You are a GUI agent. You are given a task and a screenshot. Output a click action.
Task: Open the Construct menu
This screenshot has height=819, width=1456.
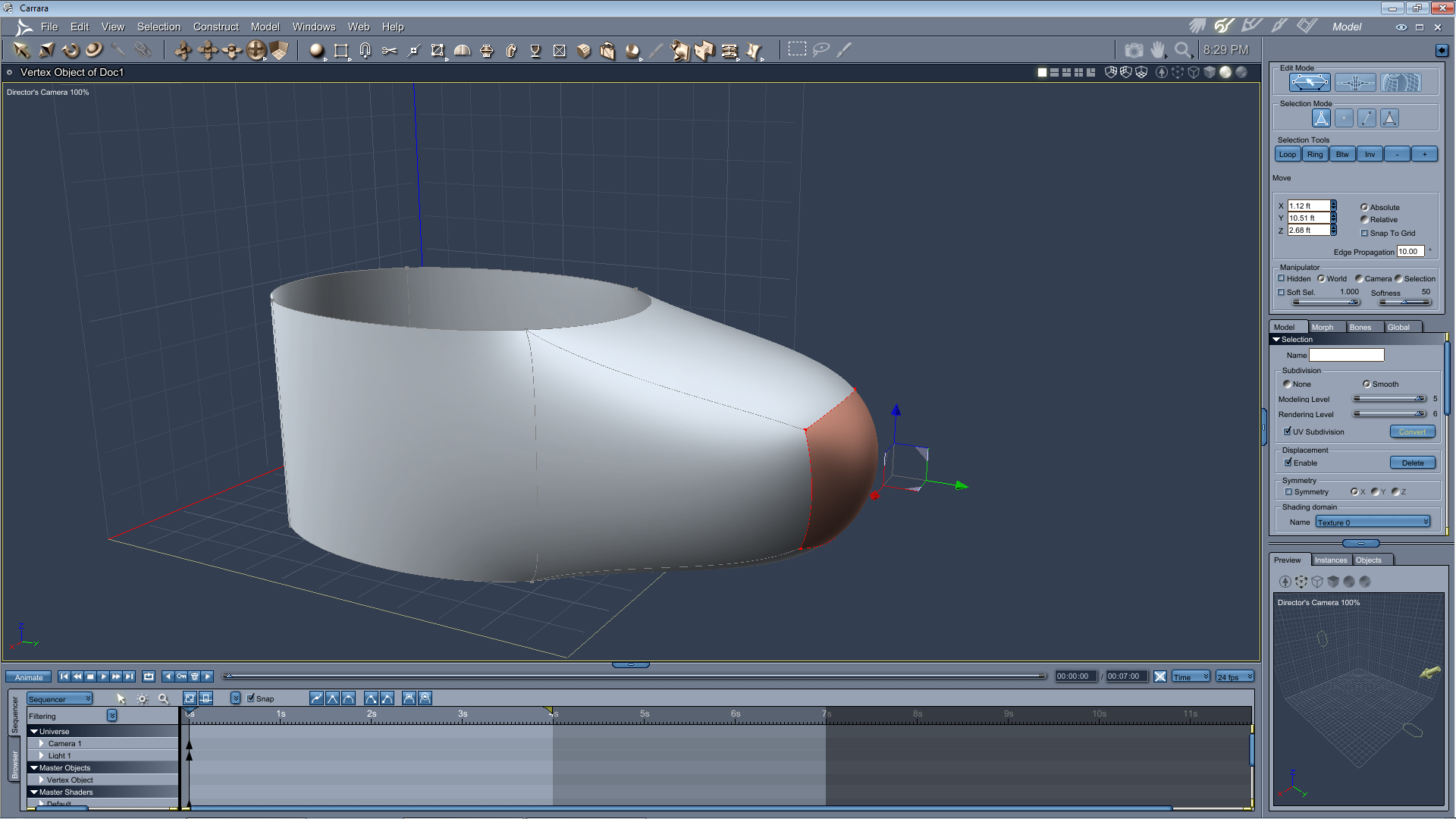pos(215,27)
